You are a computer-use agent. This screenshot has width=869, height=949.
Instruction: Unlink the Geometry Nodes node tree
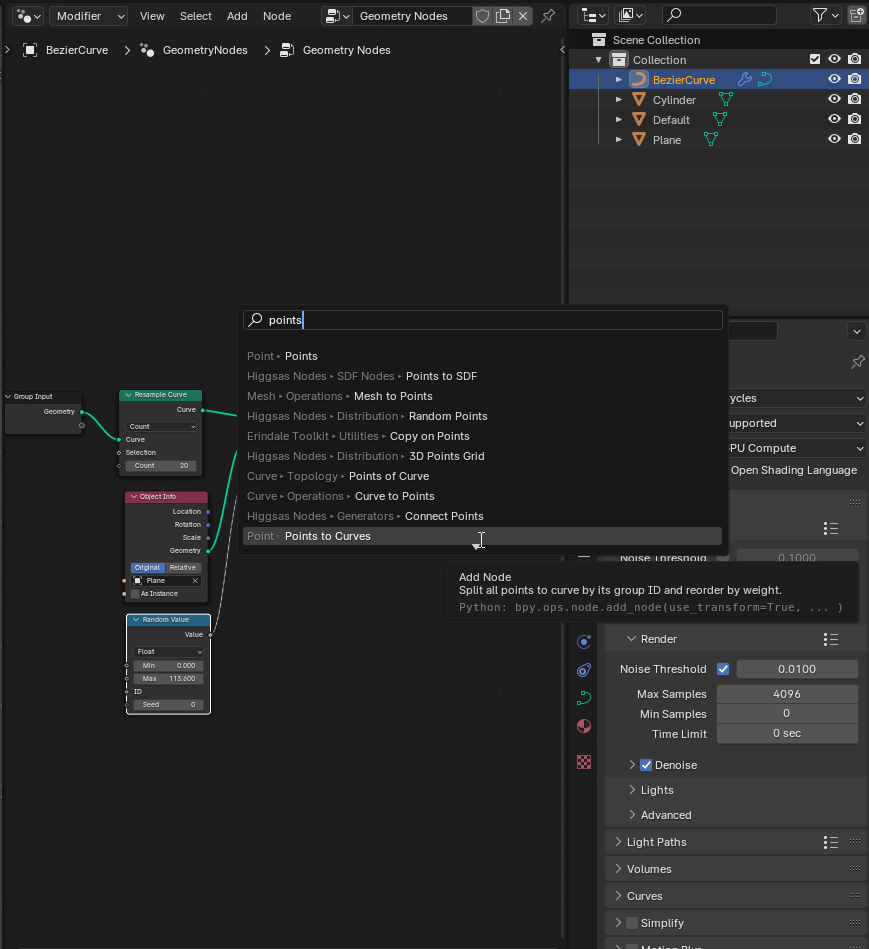click(523, 16)
